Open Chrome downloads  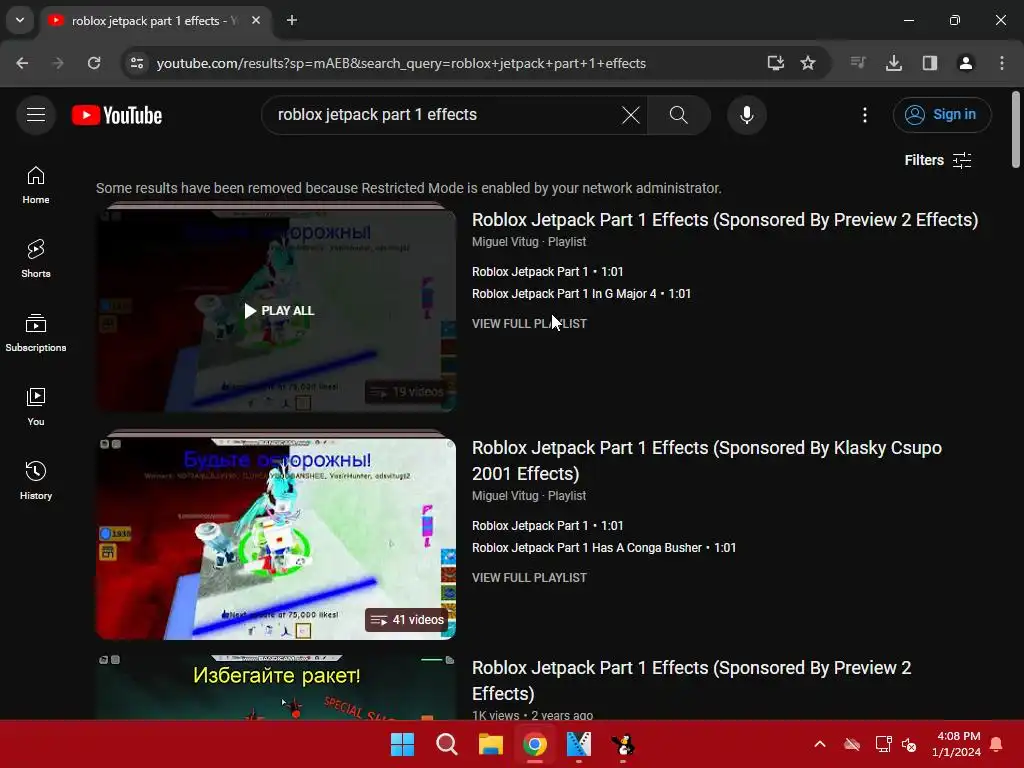click(x=894, y=63)
